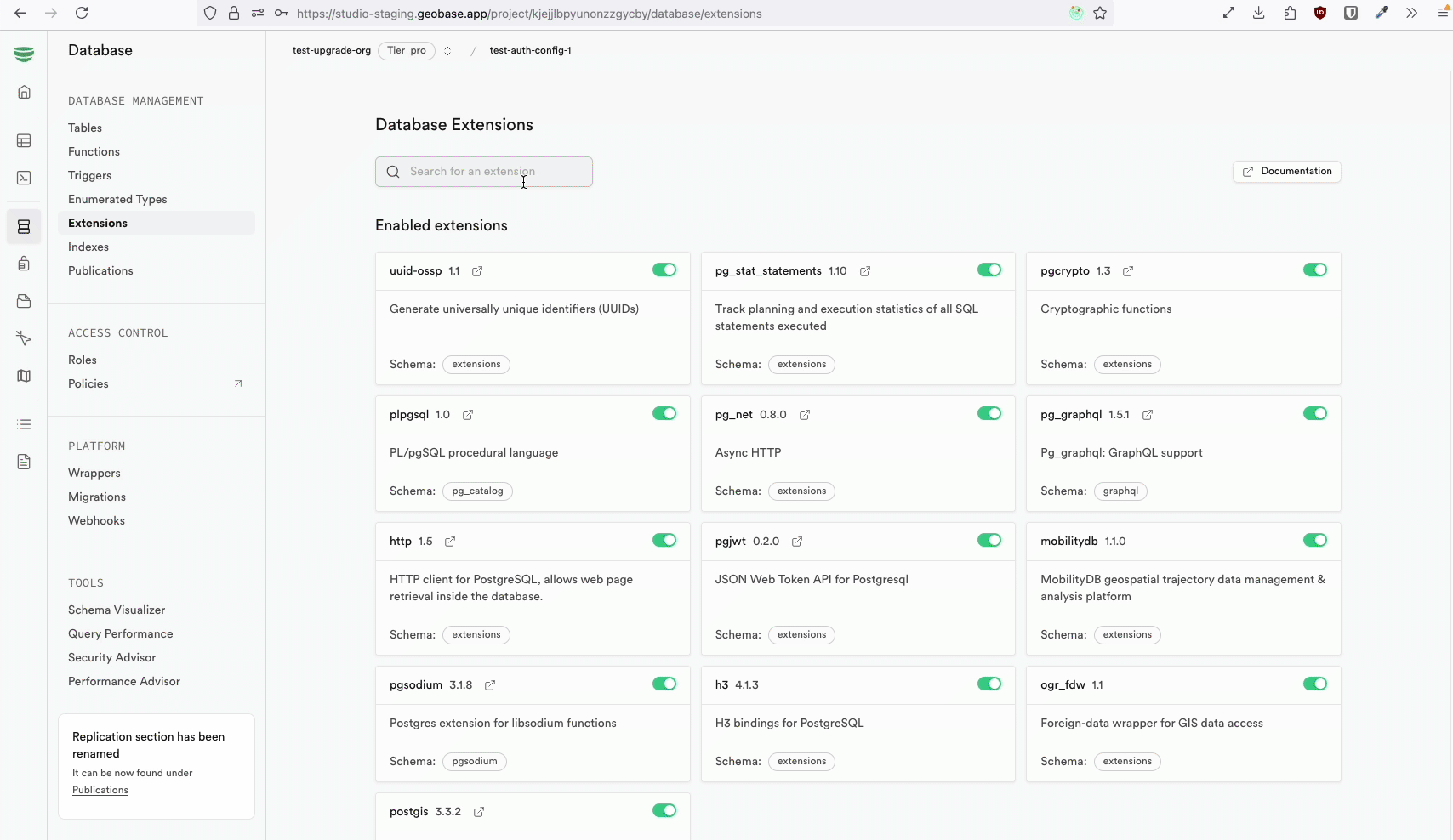Disable the uuid-ossp extension toggle
This screenshot has height=840, width=1453.
click(x=664, y=270)
